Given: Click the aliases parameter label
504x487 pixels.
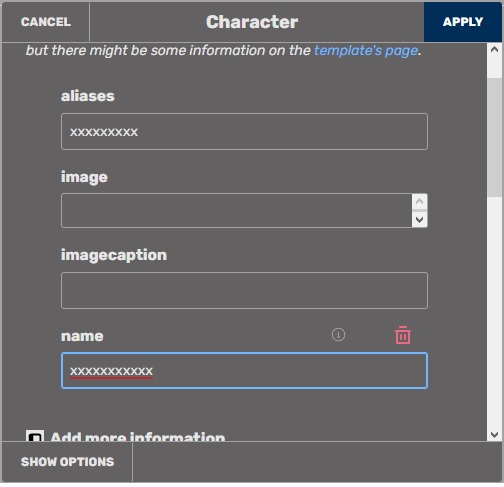Looking at the screenshot, I should (x=88, y=96).
